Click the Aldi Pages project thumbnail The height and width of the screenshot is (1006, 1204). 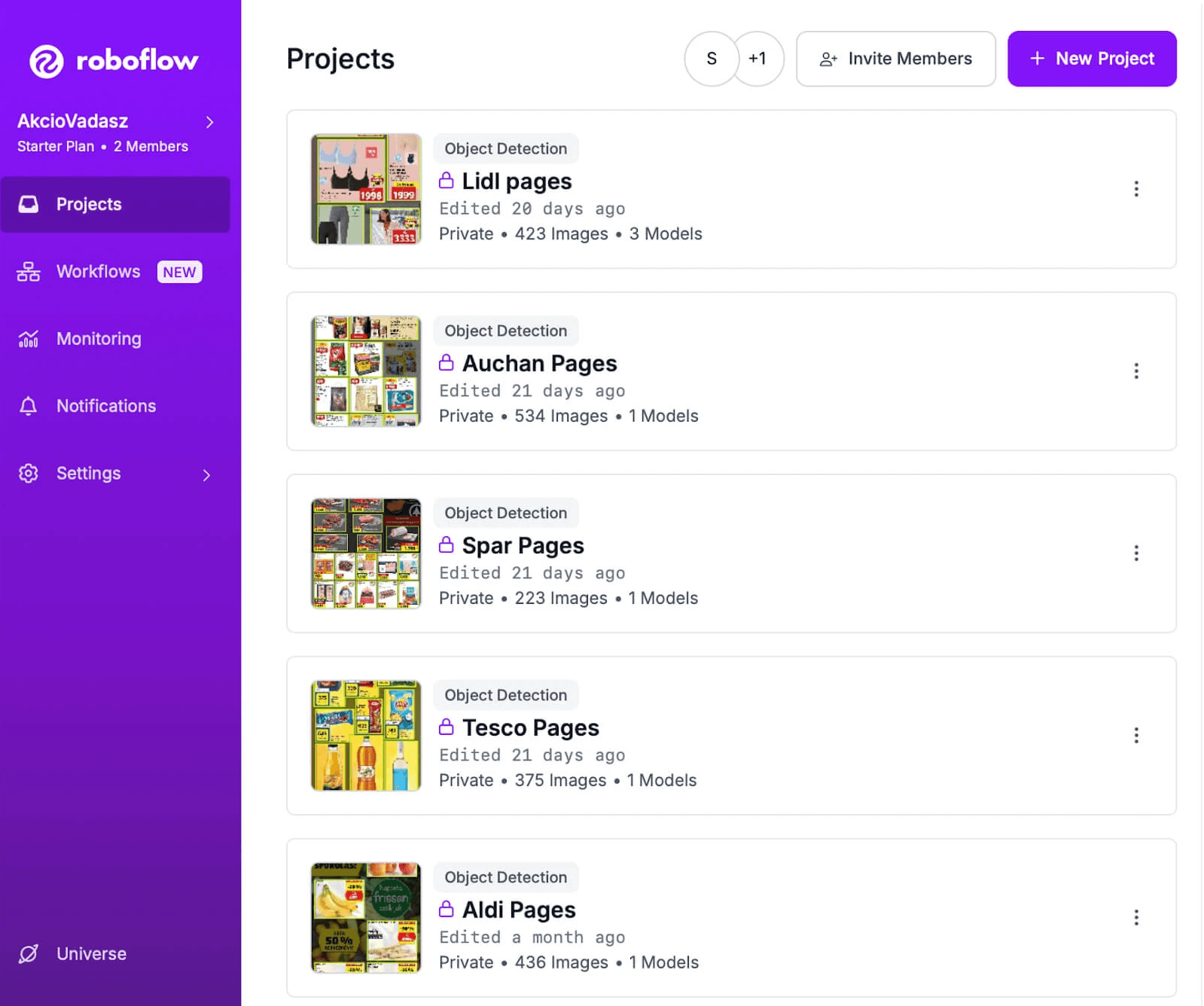point(366,918)
